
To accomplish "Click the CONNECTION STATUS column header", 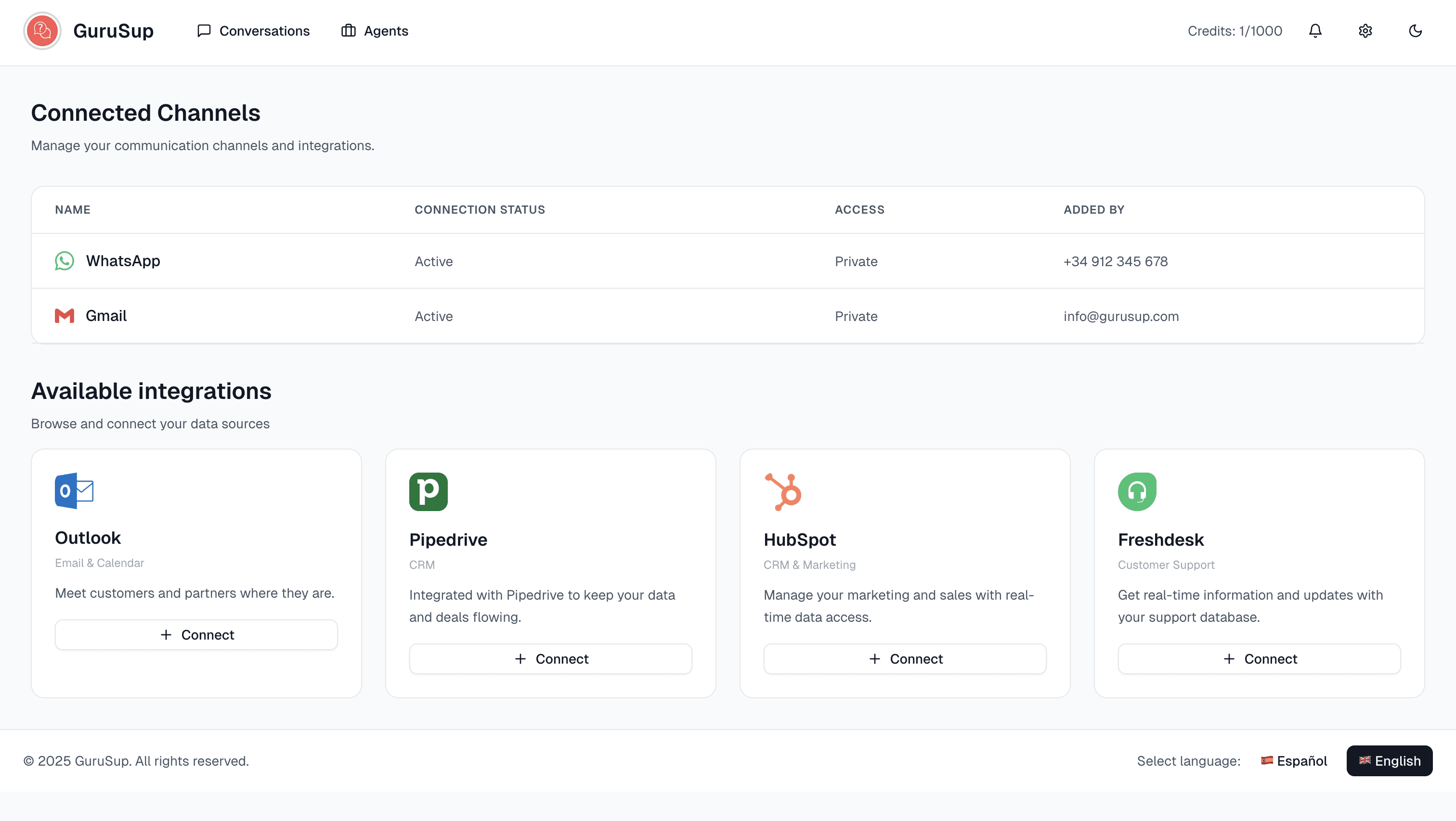I will pos(480,210).
